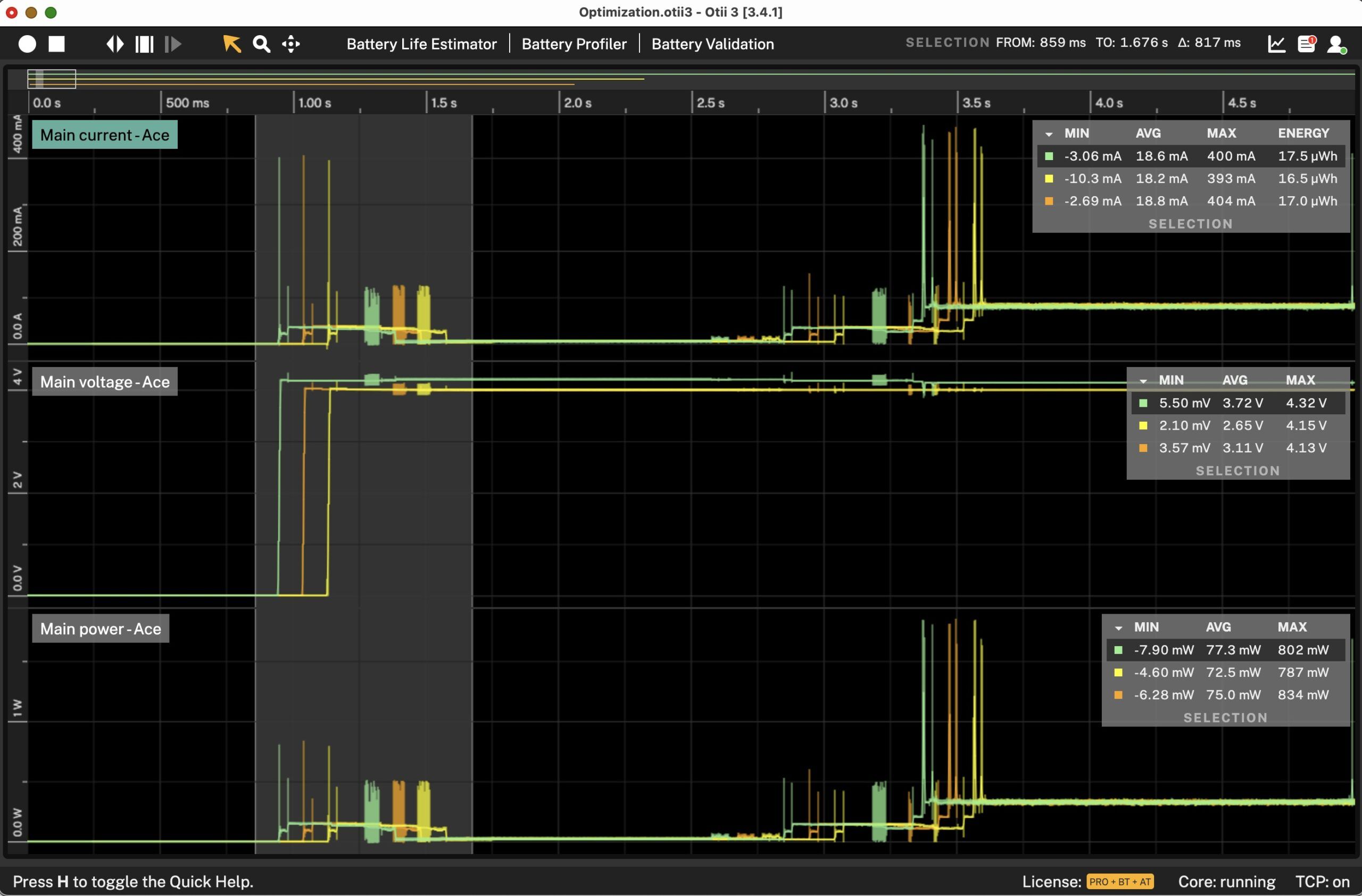Click the cursor/select tool icon
The width and height of the screenshot is (1362, 896).
pos(231,44)
